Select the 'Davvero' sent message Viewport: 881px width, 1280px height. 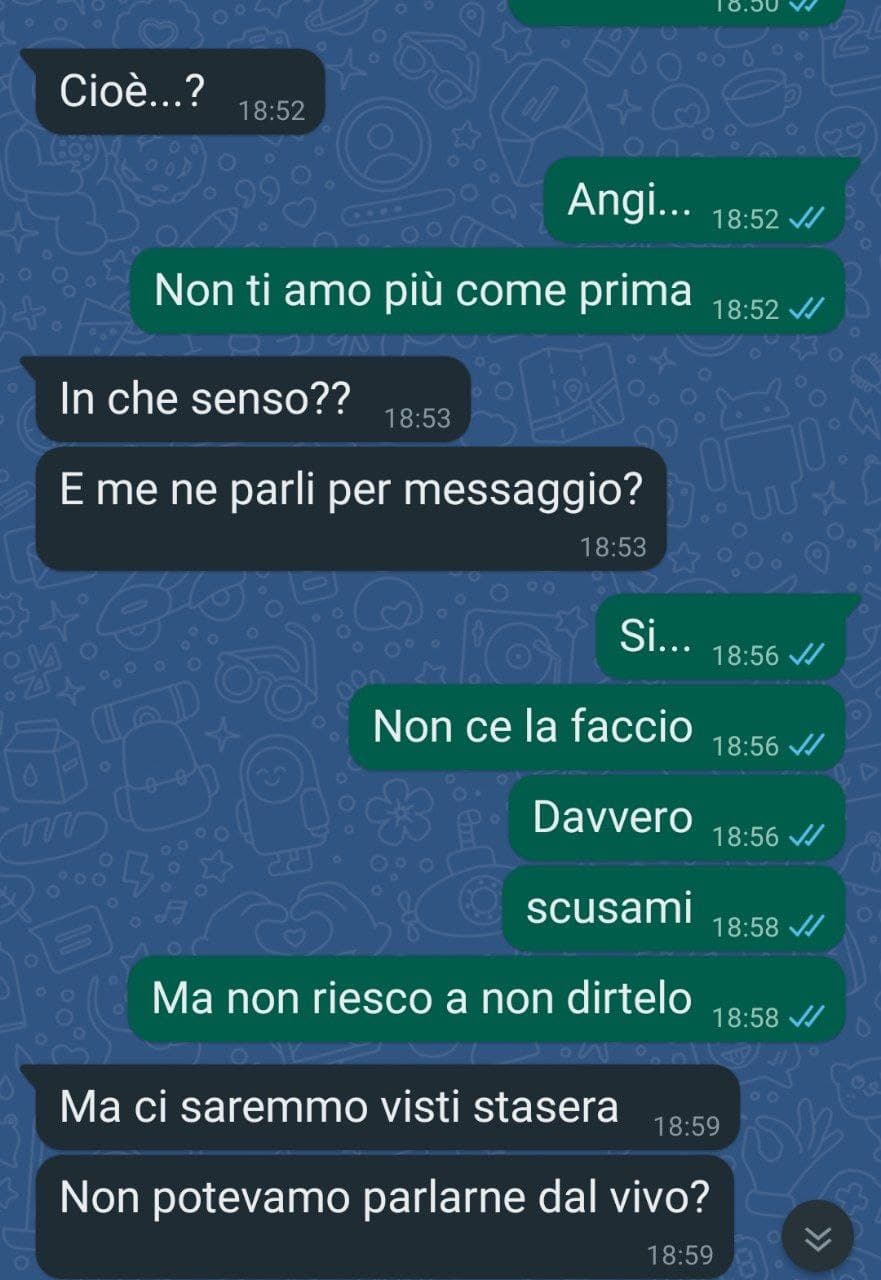click(676, 817)
